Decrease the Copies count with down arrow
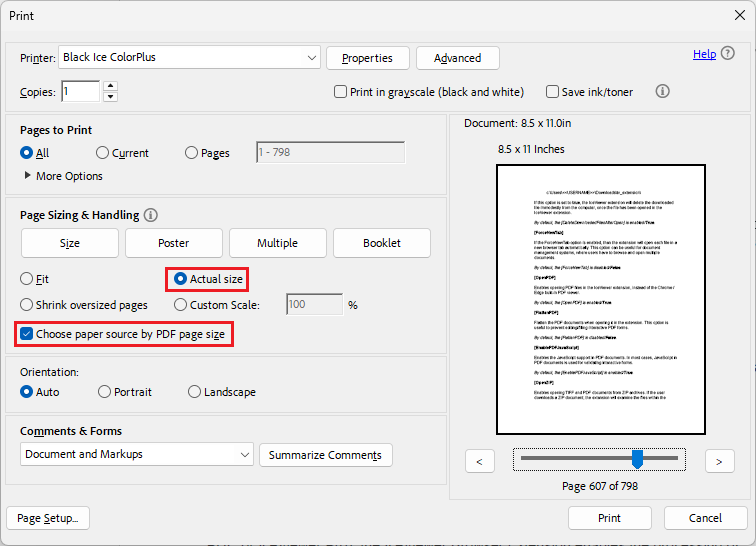 click(110, 97)
